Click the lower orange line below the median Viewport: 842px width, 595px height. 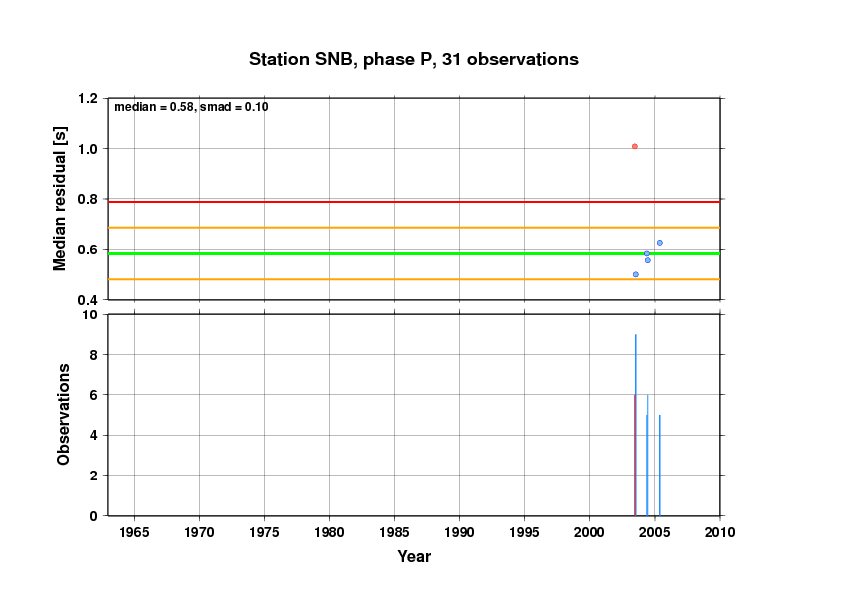click(413, 279)
